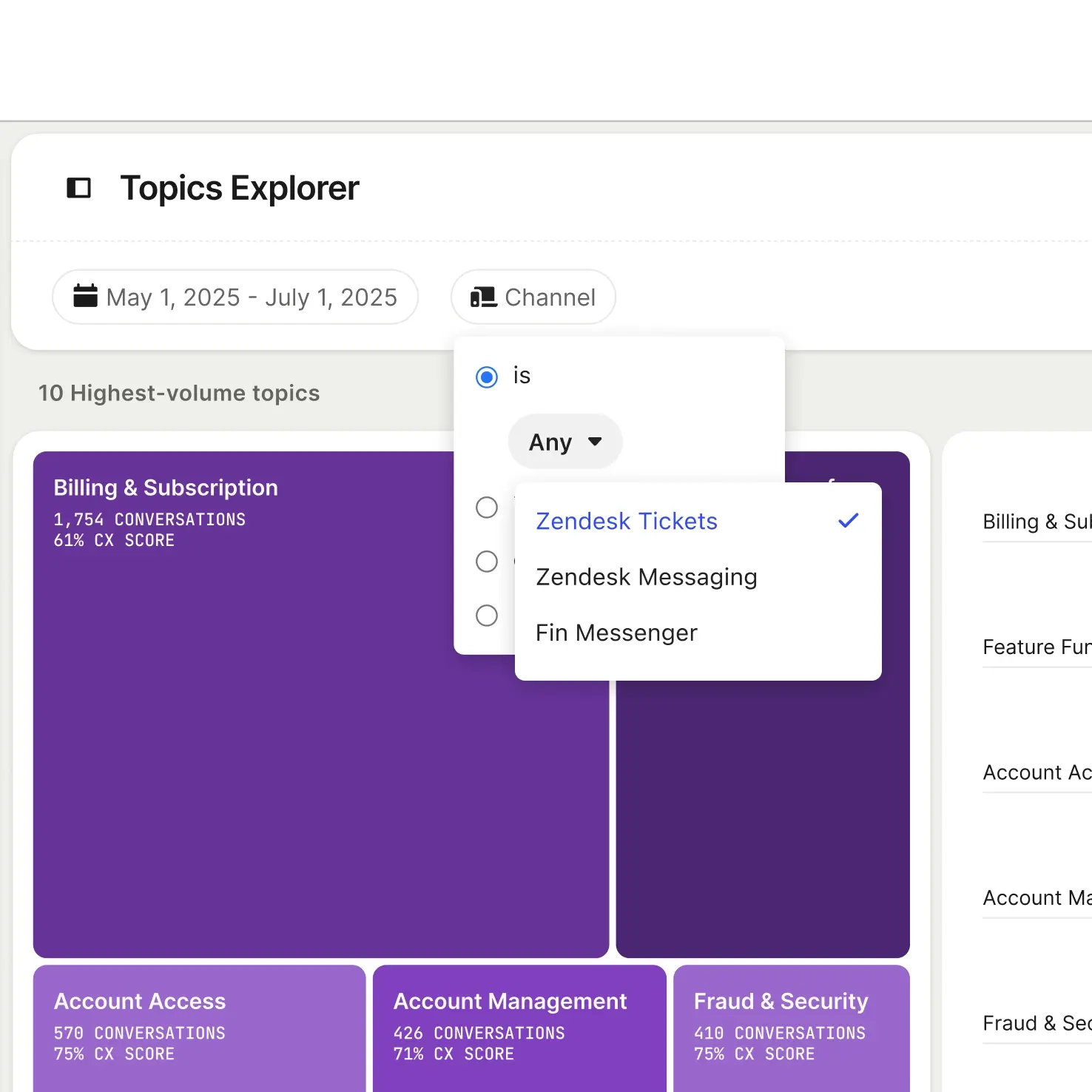1092x1092 pixels.
Task: Open the May 1 - July 1 date range picker
Action: [x=235, y=297]
